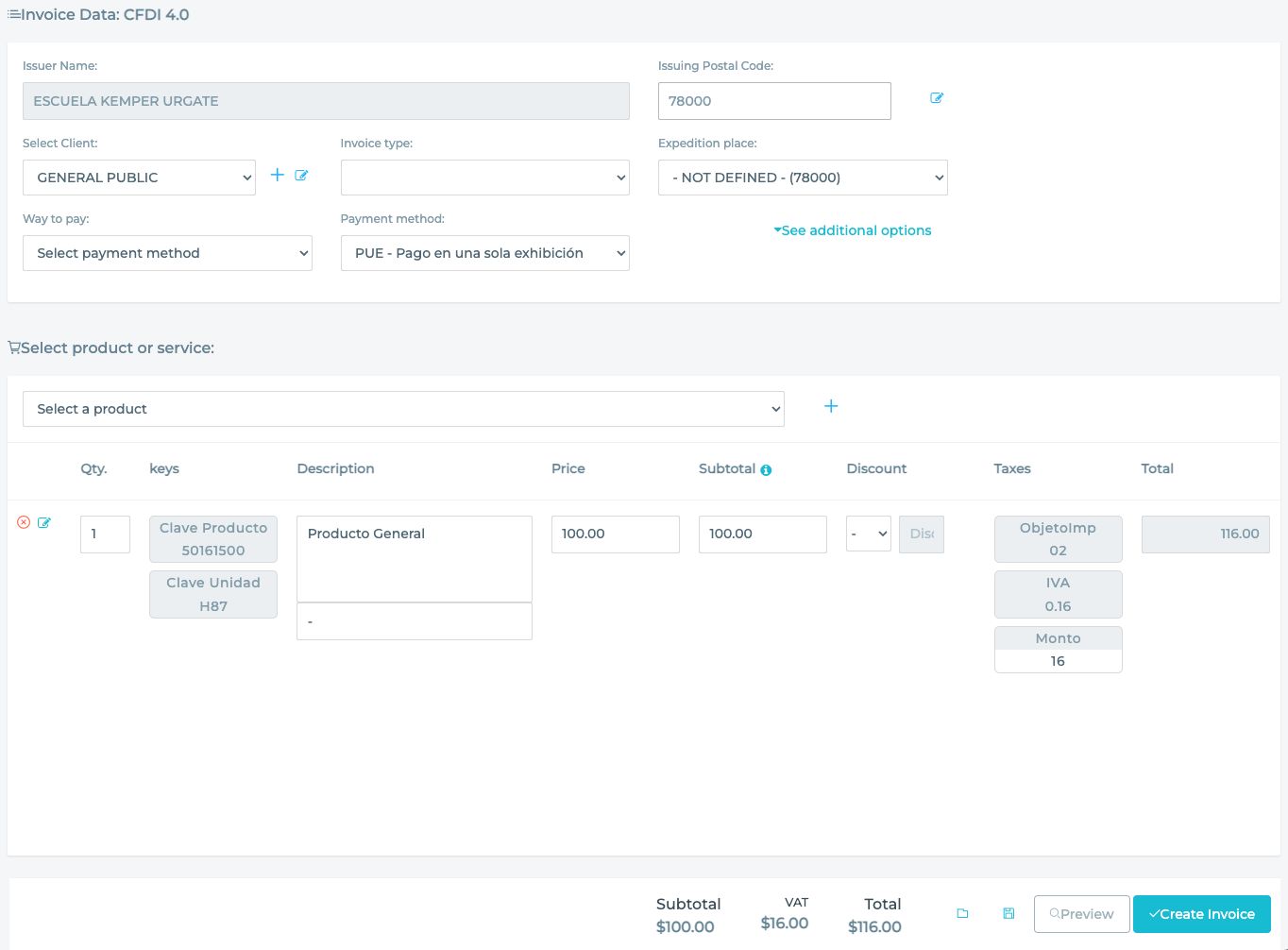1288x950 pixels.
Task: Click the edit client icon beside GENERAL PUBLIC
Action: click(301, 175)
